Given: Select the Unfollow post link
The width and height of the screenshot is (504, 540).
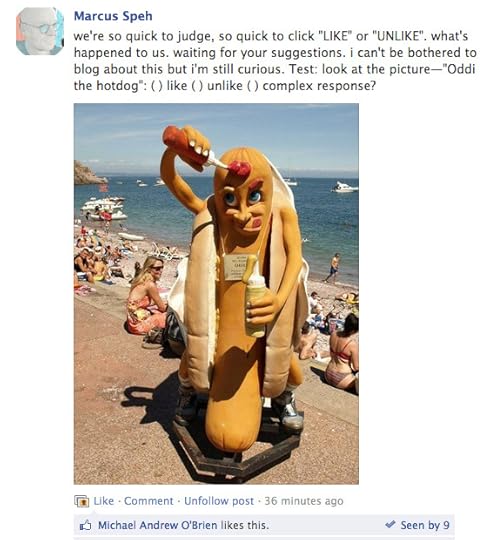Looking at the screenshot, I should (219, 501).
